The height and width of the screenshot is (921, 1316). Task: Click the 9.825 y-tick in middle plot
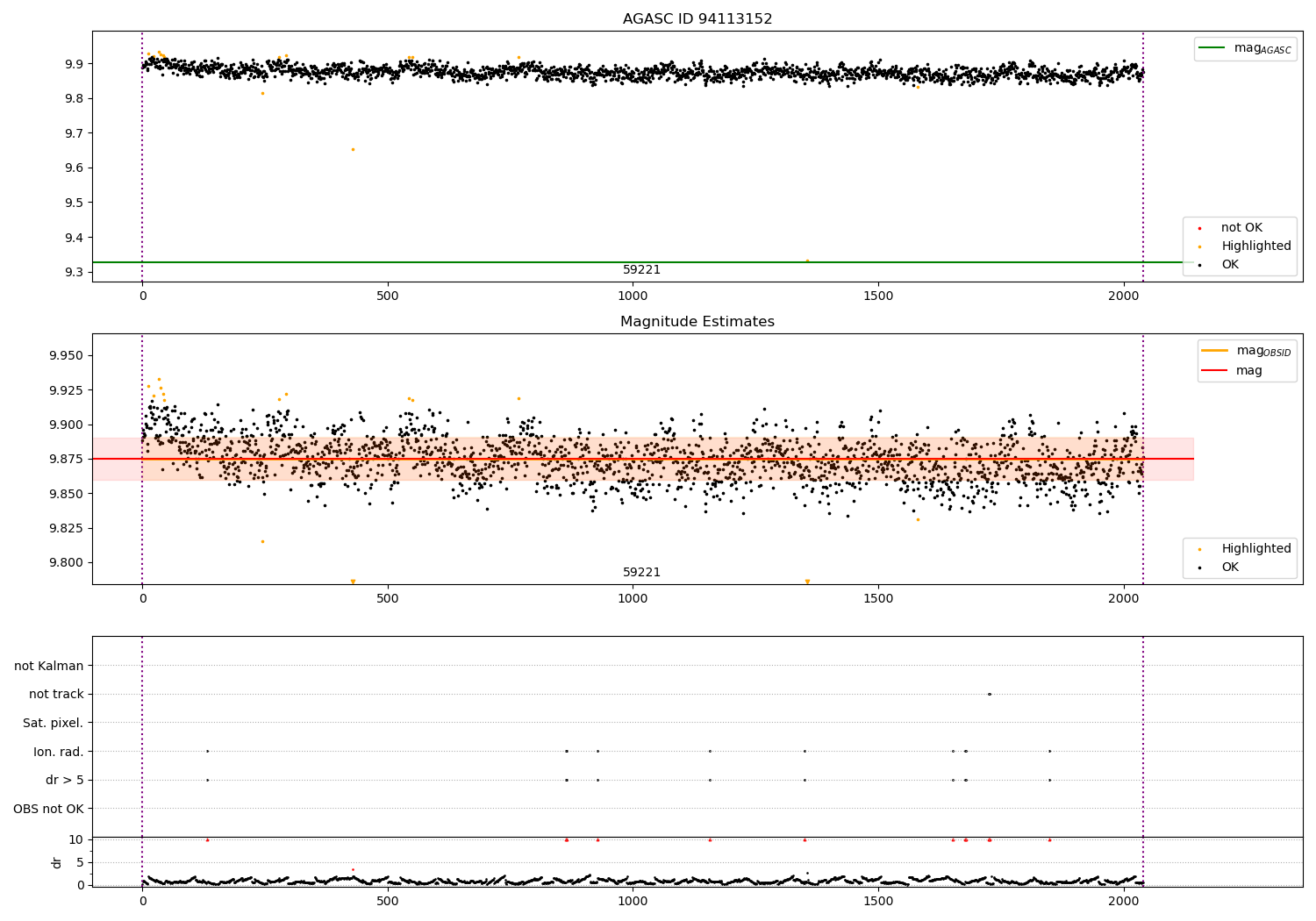(x=67, y=529)
